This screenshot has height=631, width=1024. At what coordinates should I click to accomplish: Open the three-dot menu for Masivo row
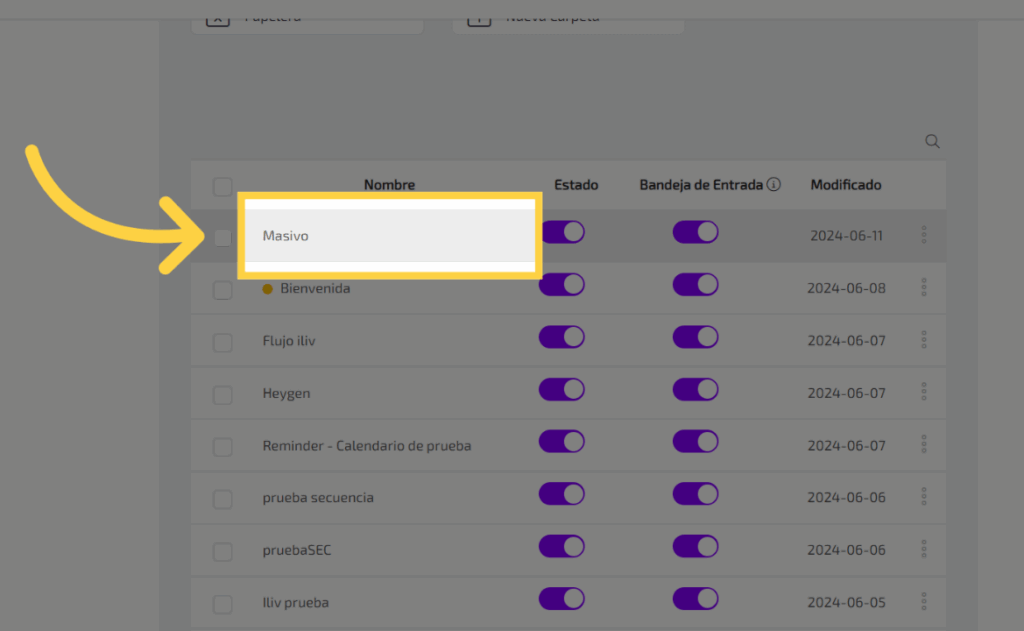click(923, 235)
